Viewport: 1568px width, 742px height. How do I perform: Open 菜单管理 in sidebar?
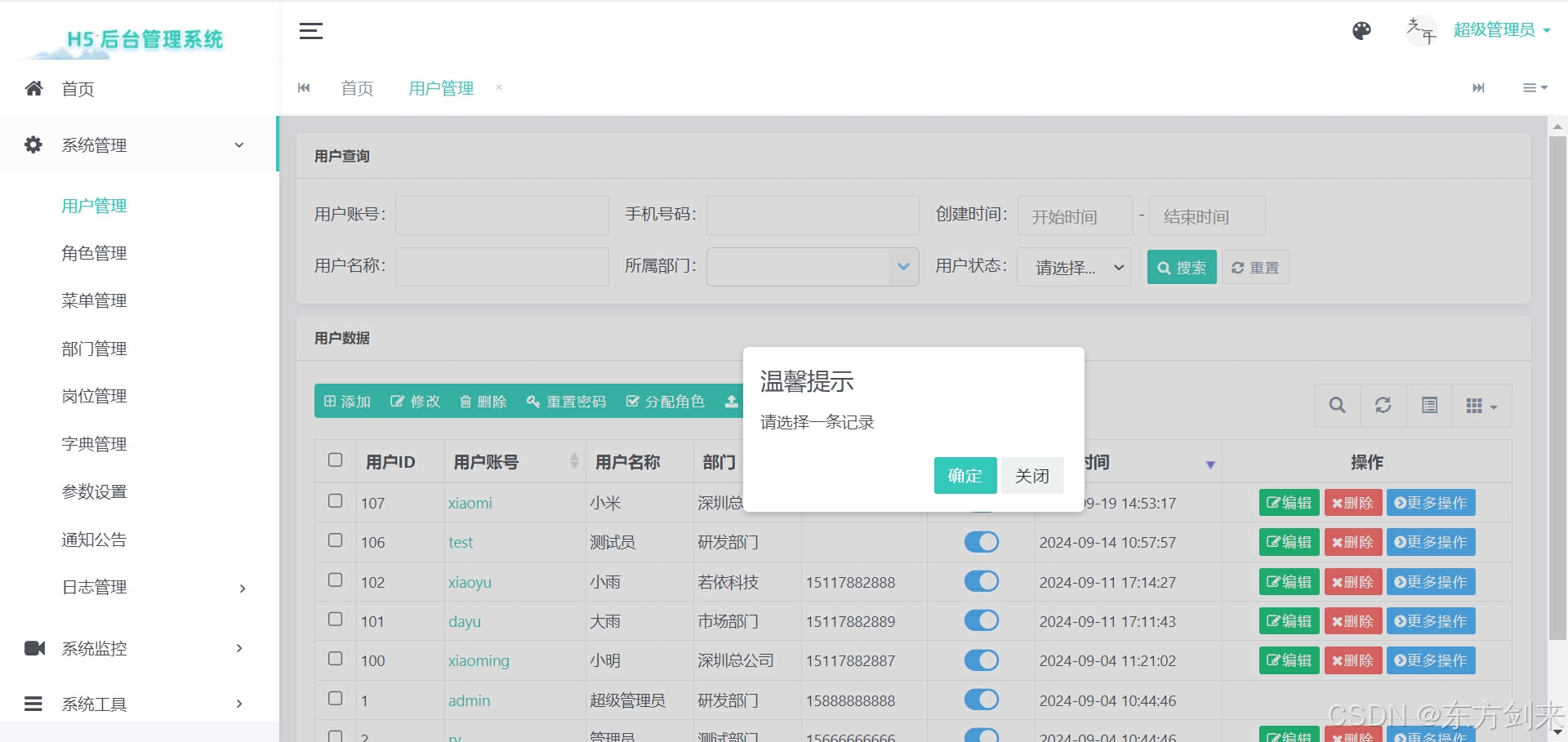tap(94, 300)
